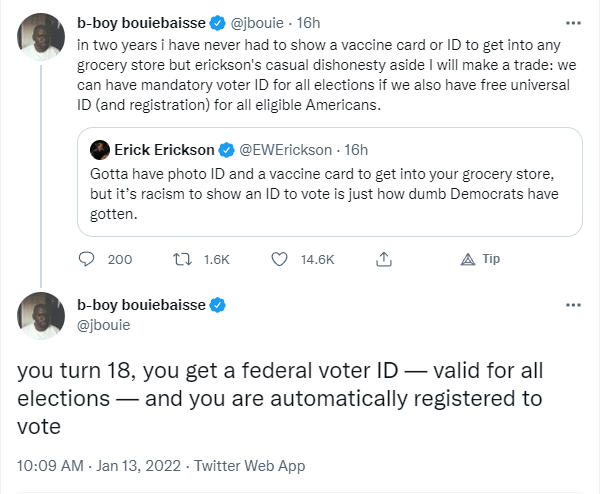
Task: Click the Tip triangle icon
Action: point(468,259)
